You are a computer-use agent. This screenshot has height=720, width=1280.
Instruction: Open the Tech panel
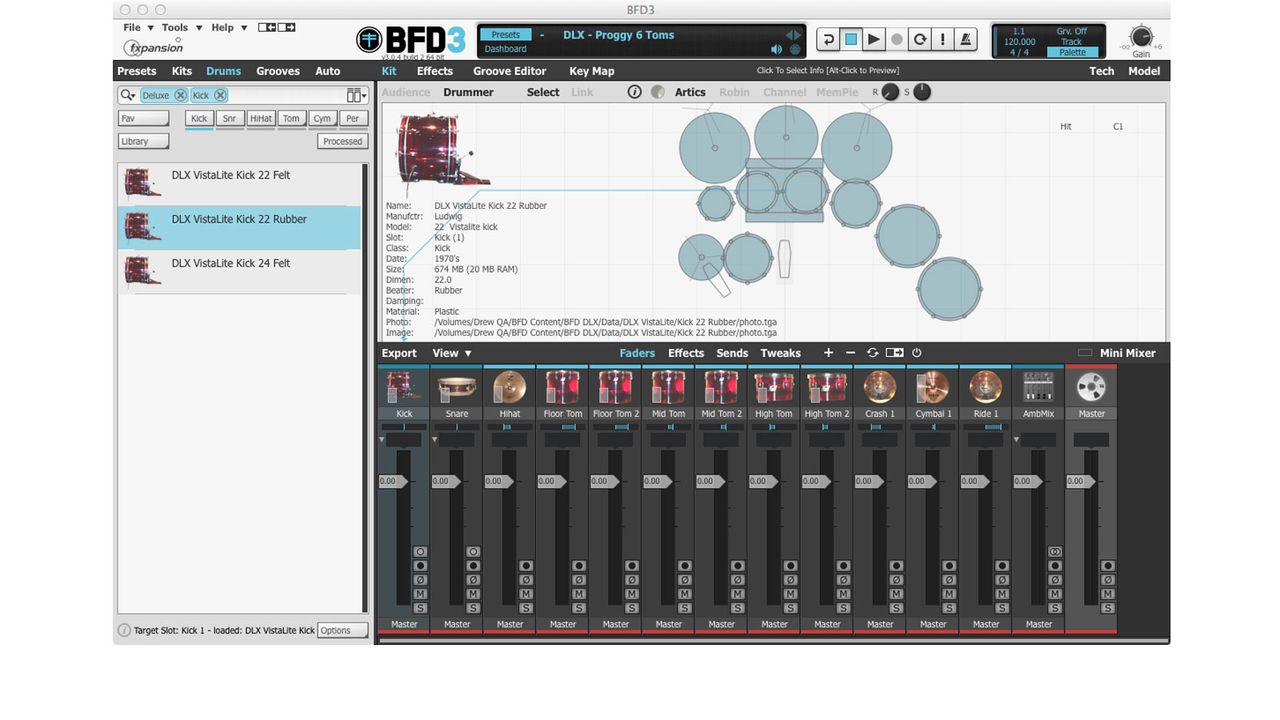[1102, 71]
